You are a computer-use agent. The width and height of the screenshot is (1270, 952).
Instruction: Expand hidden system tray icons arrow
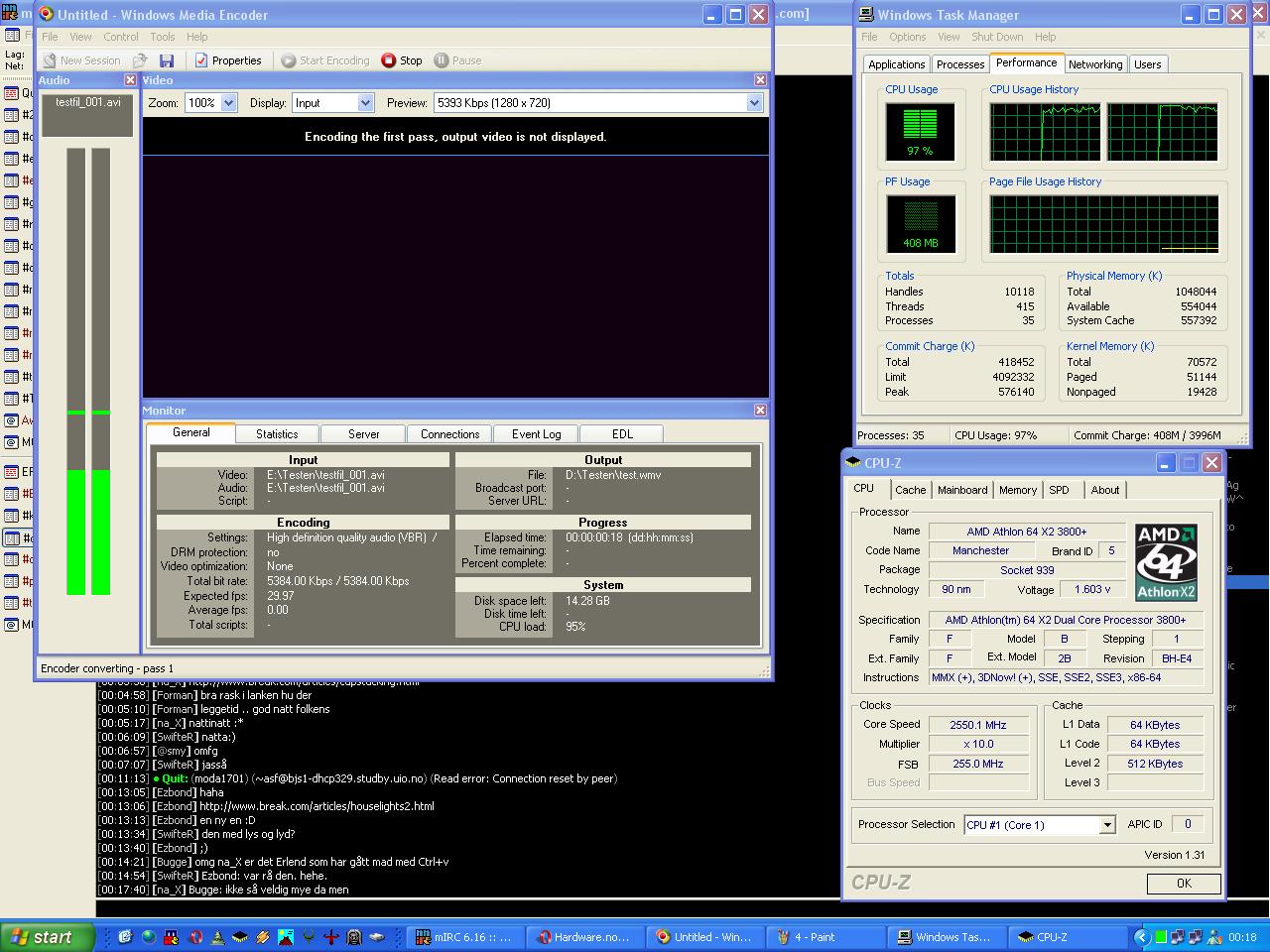(x=1142, y=937)
